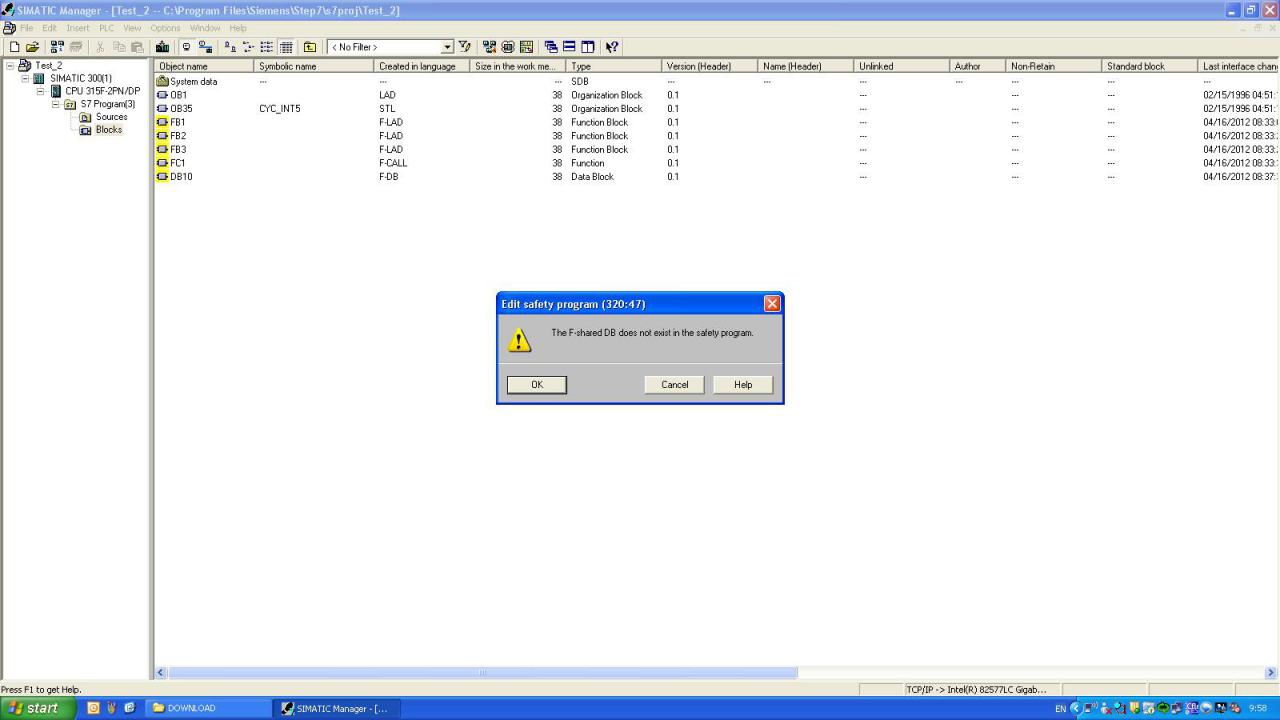The height and width of the screenshot is (720, 1280).
Task: Click the system tray clock
Action: [1257, 708]
